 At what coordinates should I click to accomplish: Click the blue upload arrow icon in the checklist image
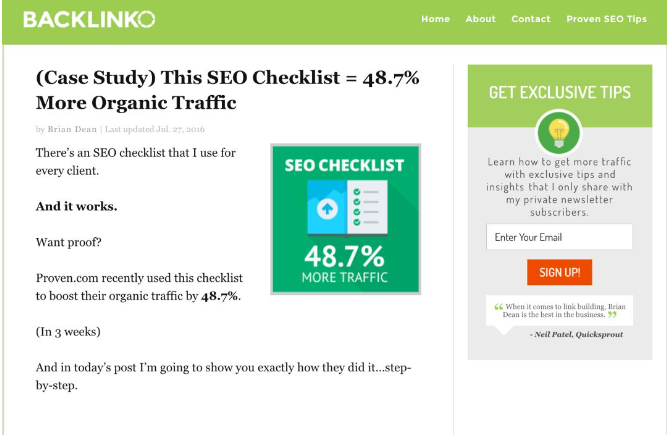click(327, 209)
